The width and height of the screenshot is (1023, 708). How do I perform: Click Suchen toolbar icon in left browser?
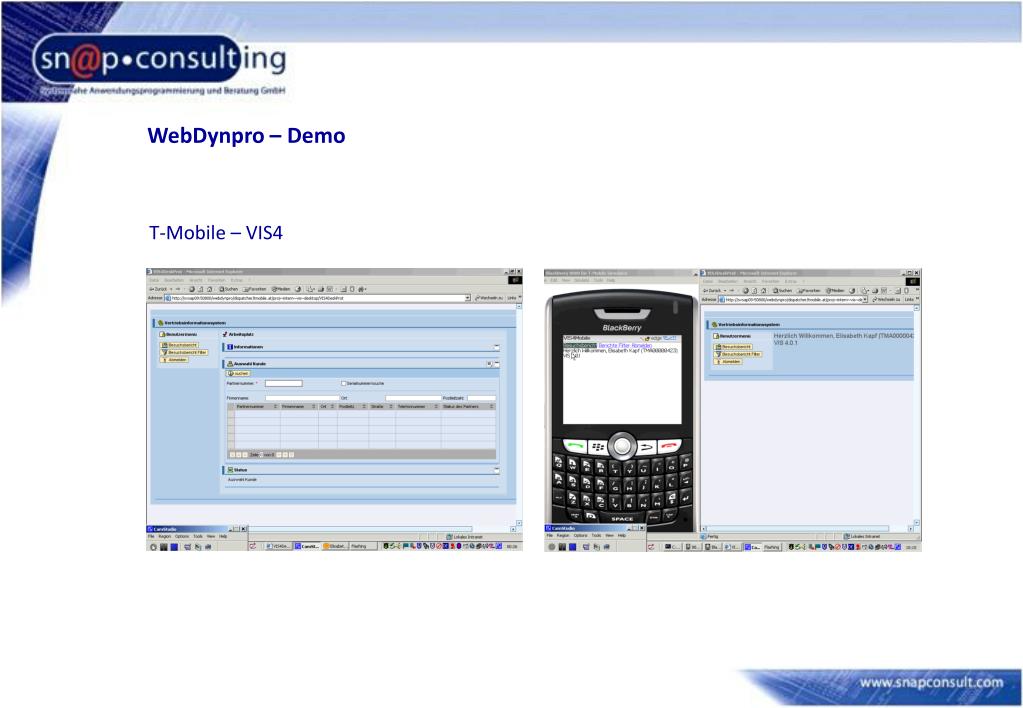pos(229,288)
